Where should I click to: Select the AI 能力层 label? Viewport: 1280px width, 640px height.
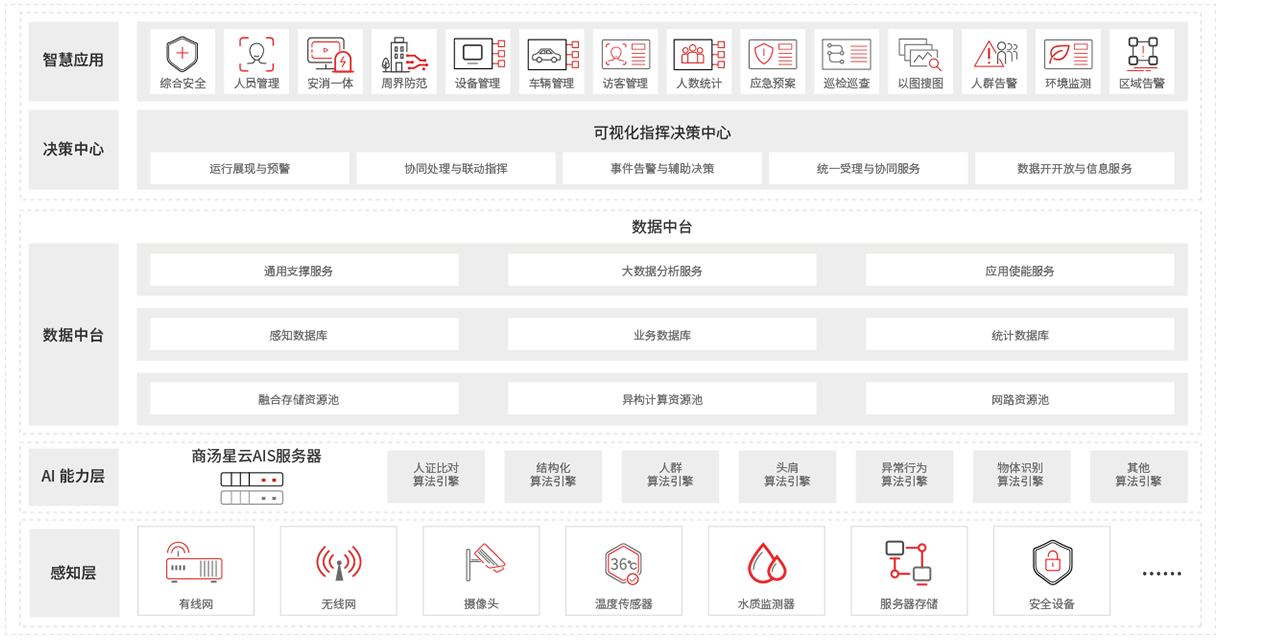click(73, 476)
